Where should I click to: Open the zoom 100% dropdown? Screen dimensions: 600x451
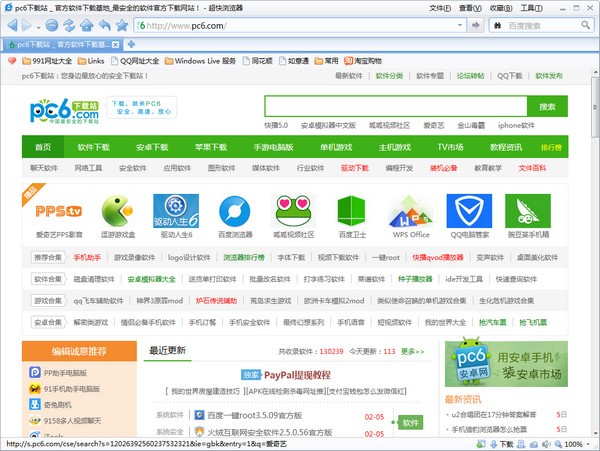point(588,444)
